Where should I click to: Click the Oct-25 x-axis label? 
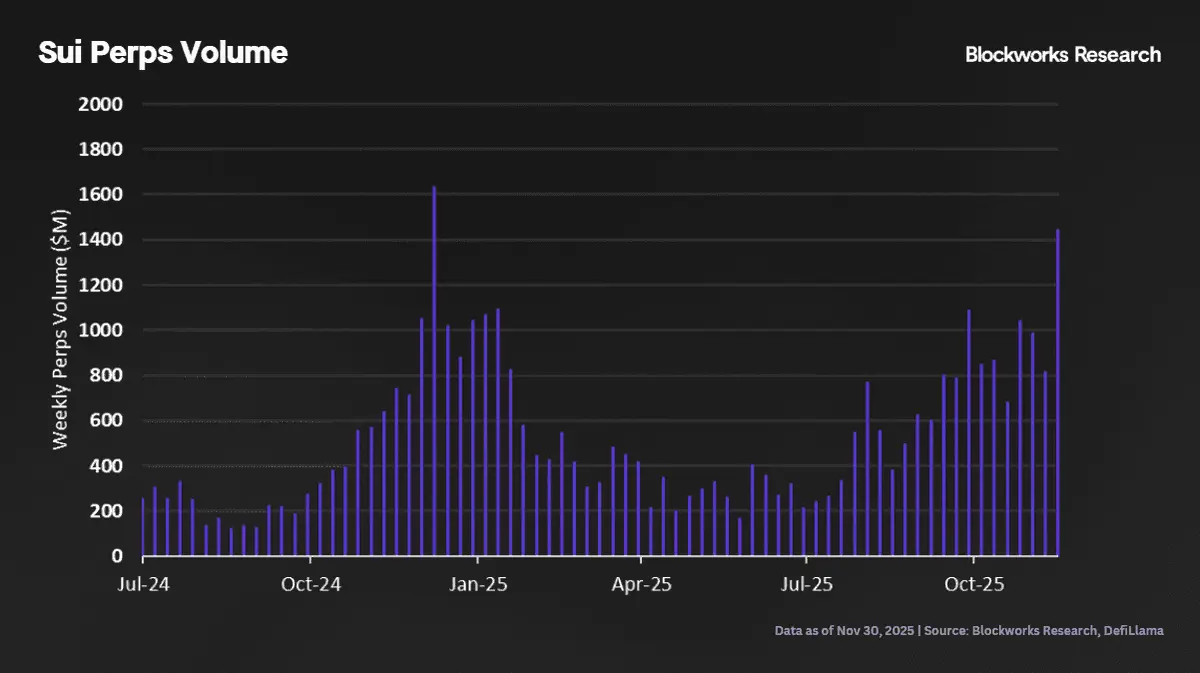(x=973, y=583)
